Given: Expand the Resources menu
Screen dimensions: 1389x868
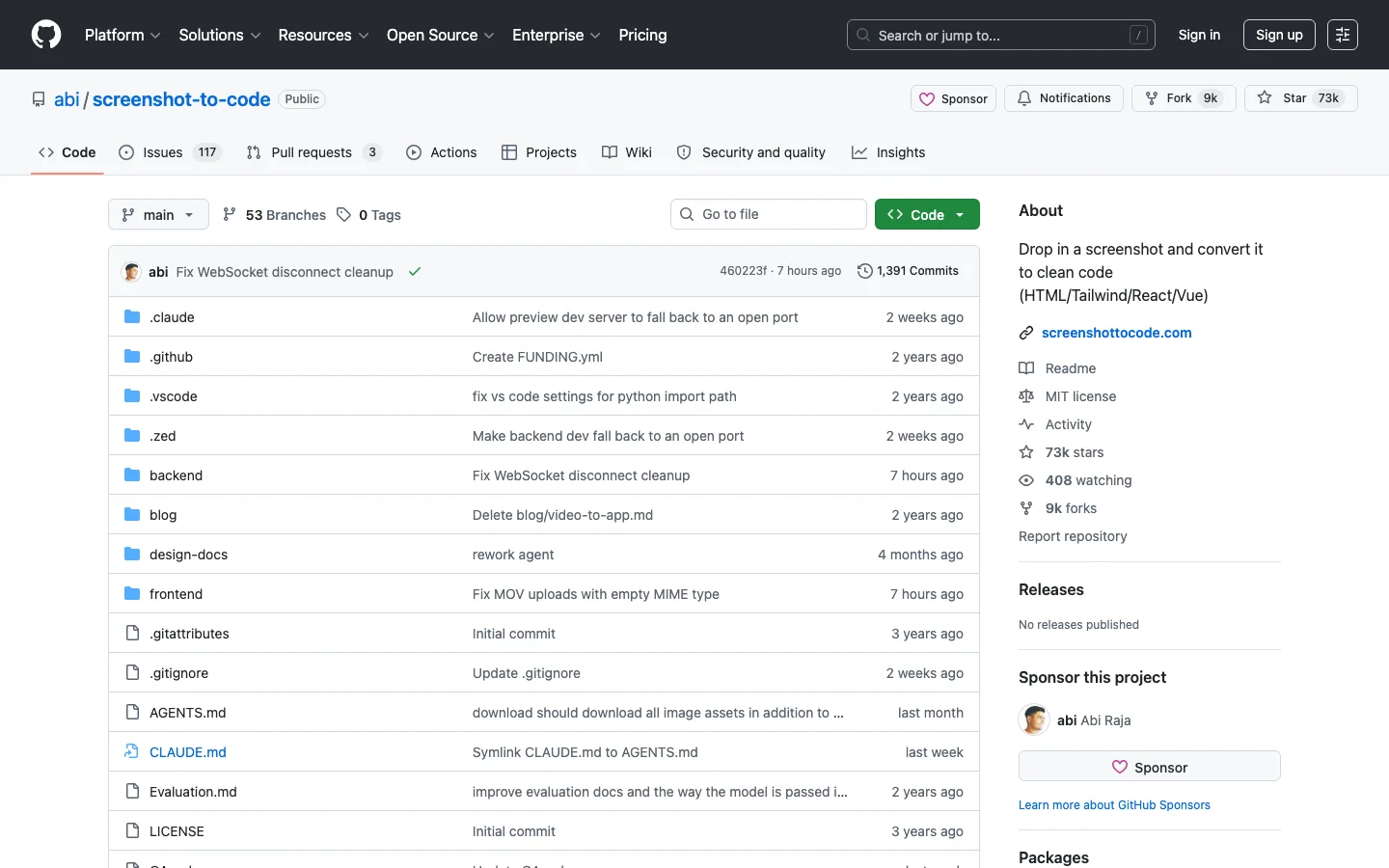Looking at the screenshot, I should coord(323,35).
